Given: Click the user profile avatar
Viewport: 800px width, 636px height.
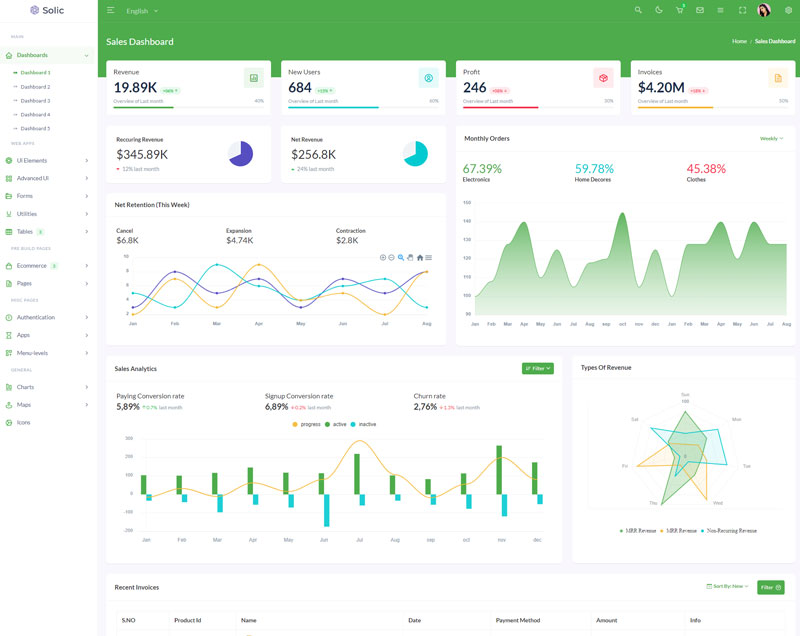Looking at the screenshot, I should coord(764,10).
